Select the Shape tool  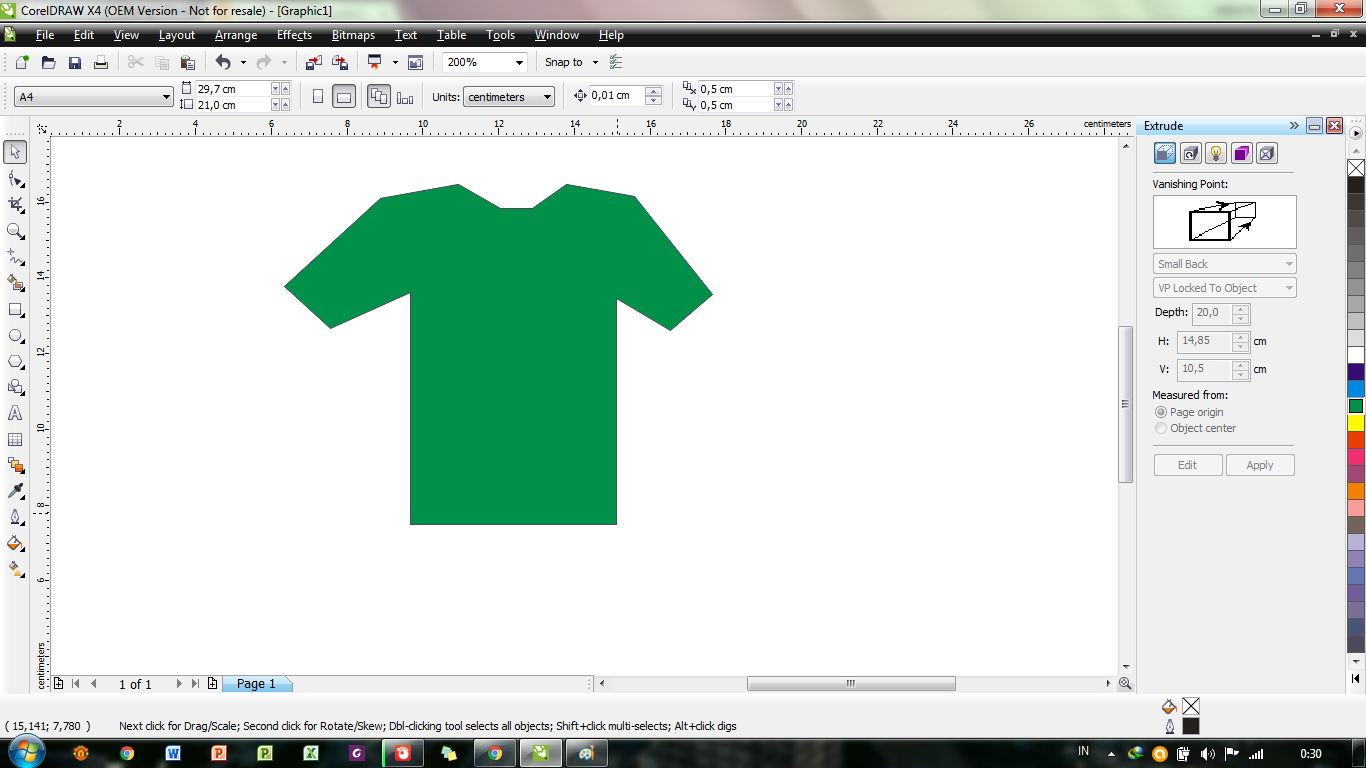pos(14,178)
